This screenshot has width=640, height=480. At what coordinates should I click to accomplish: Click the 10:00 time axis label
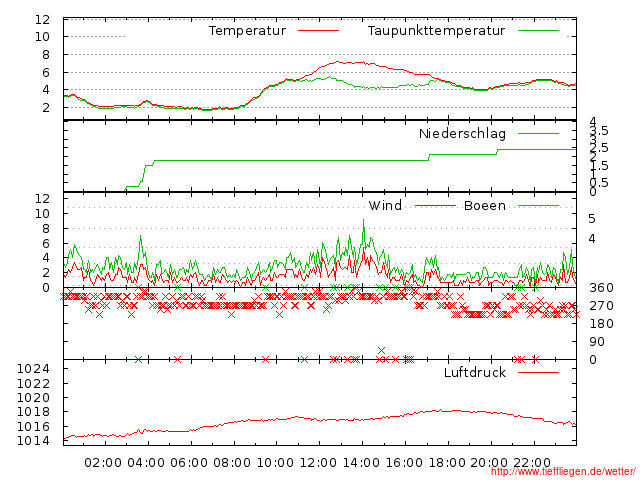point(275,463)
